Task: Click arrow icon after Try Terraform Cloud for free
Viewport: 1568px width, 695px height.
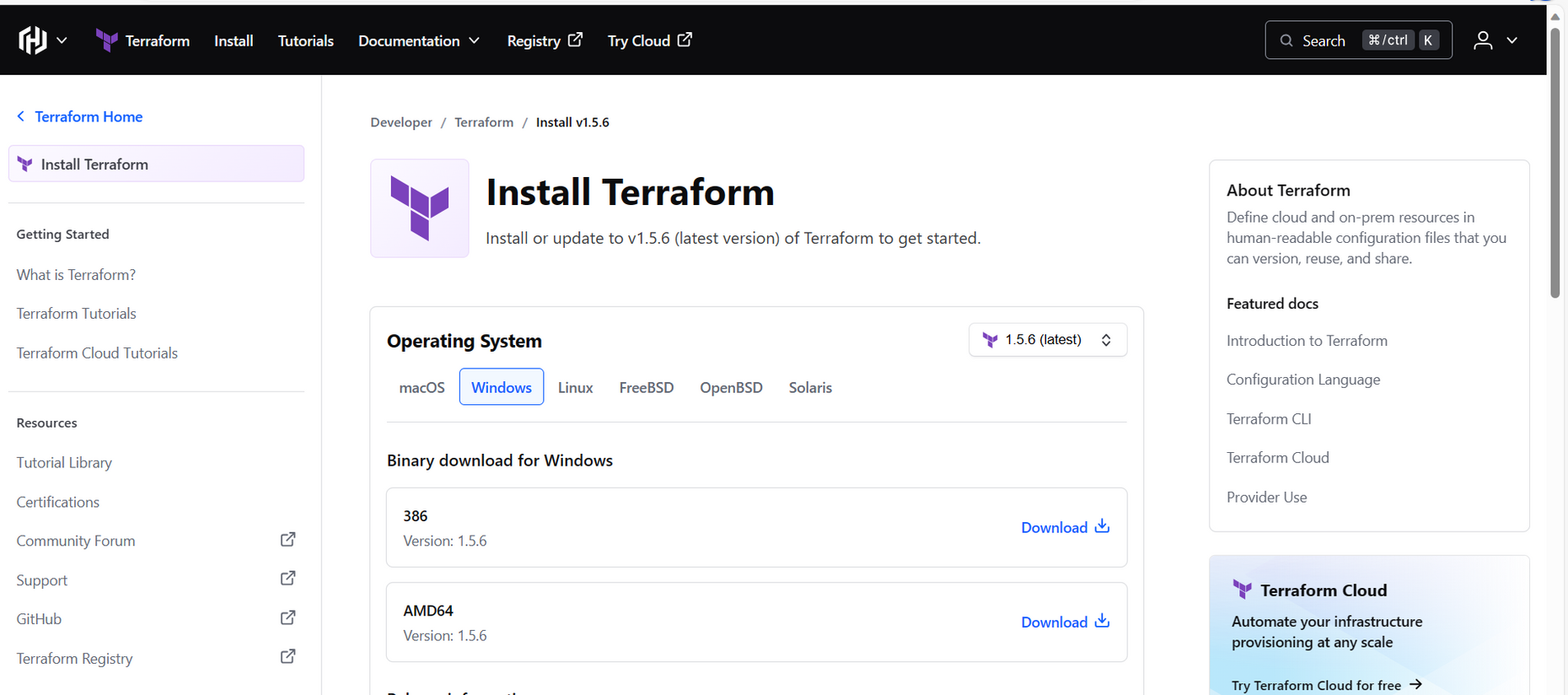Action: 1415,684
